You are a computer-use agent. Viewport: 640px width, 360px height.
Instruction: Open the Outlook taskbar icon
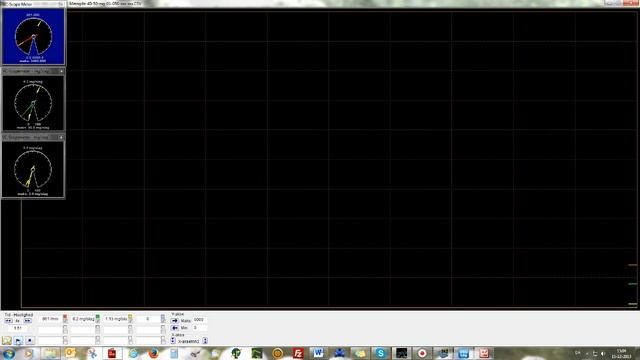(70, 353)
